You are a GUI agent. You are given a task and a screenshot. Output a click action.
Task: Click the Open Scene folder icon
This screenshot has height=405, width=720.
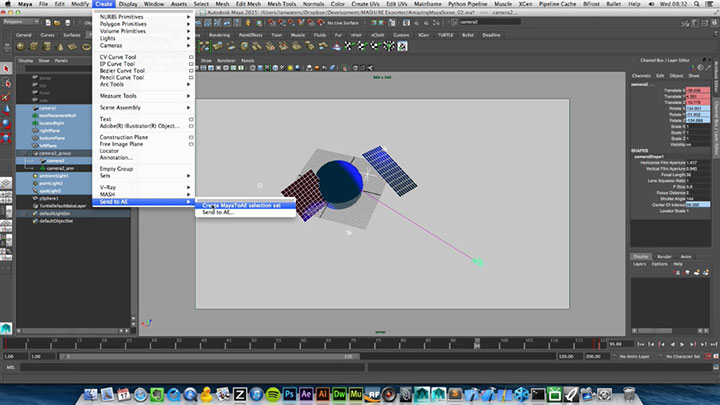57,22
